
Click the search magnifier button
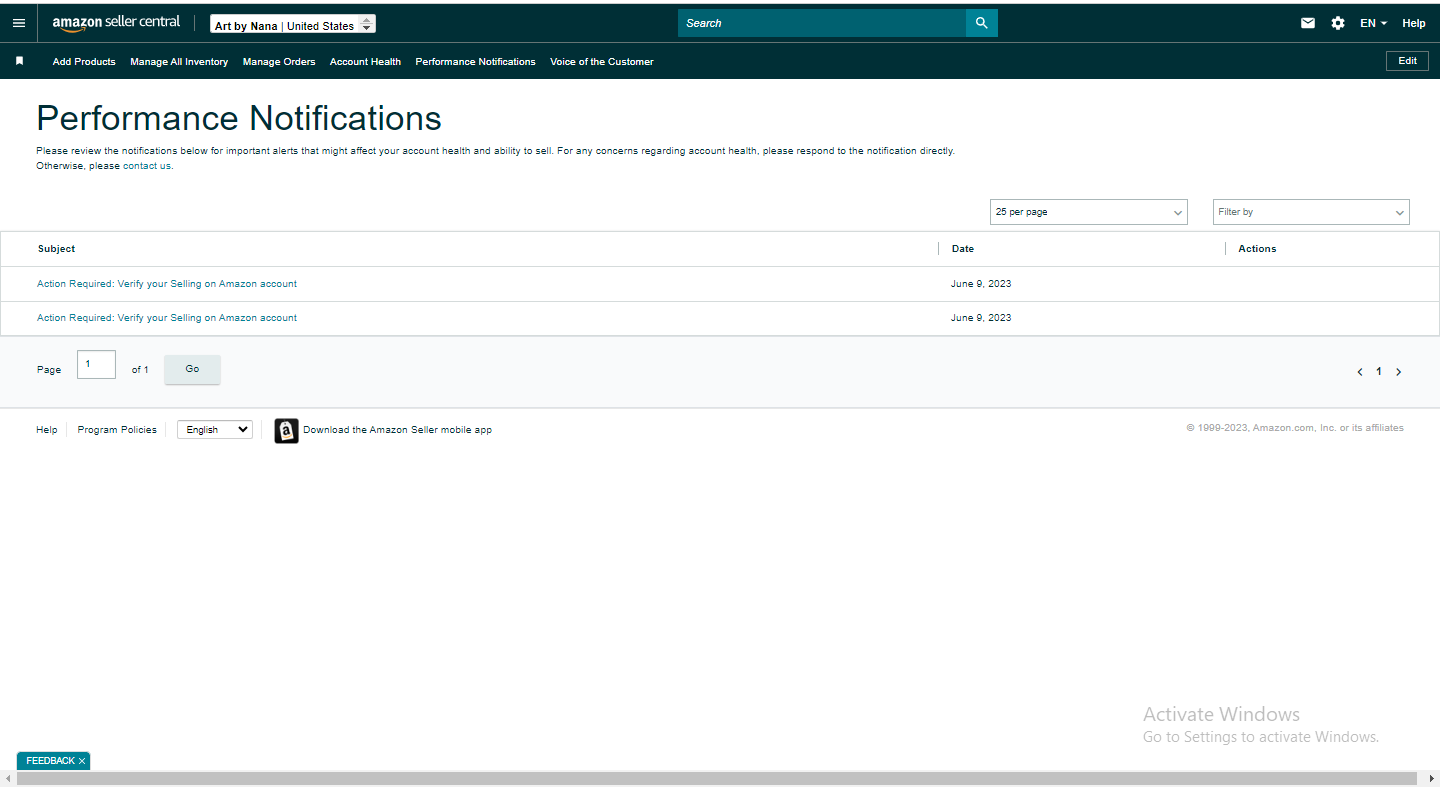pyautogui.click(x=981, y=23)
